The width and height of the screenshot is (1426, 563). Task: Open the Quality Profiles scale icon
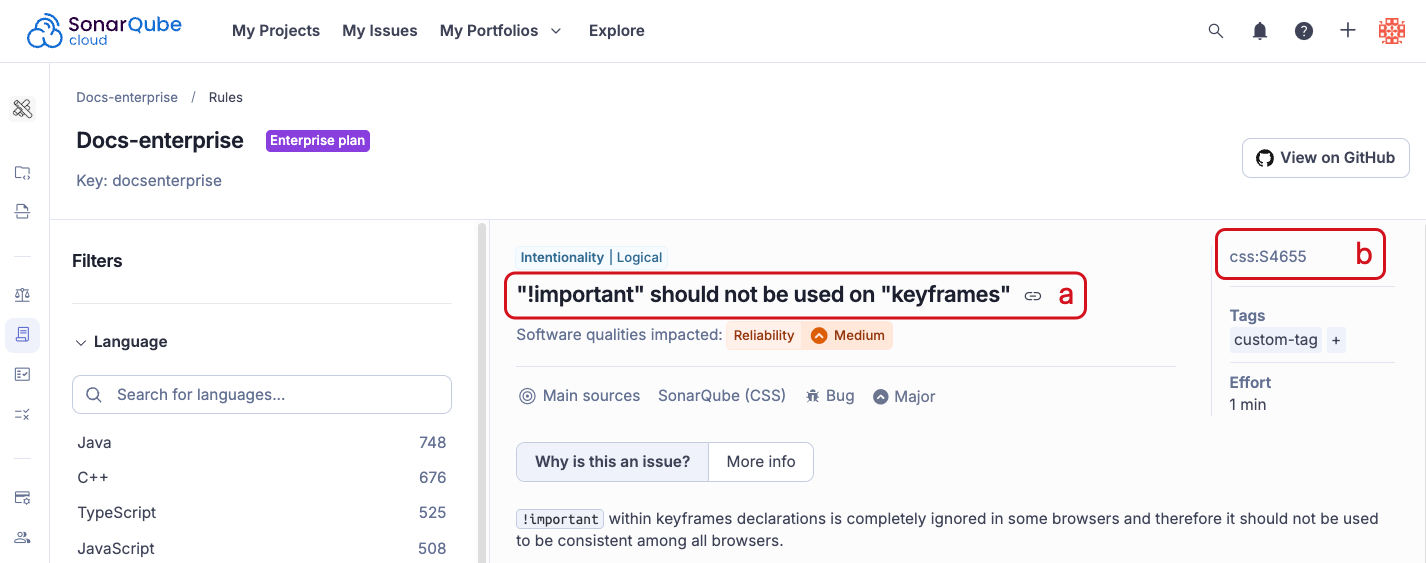[x=22, y=295]
